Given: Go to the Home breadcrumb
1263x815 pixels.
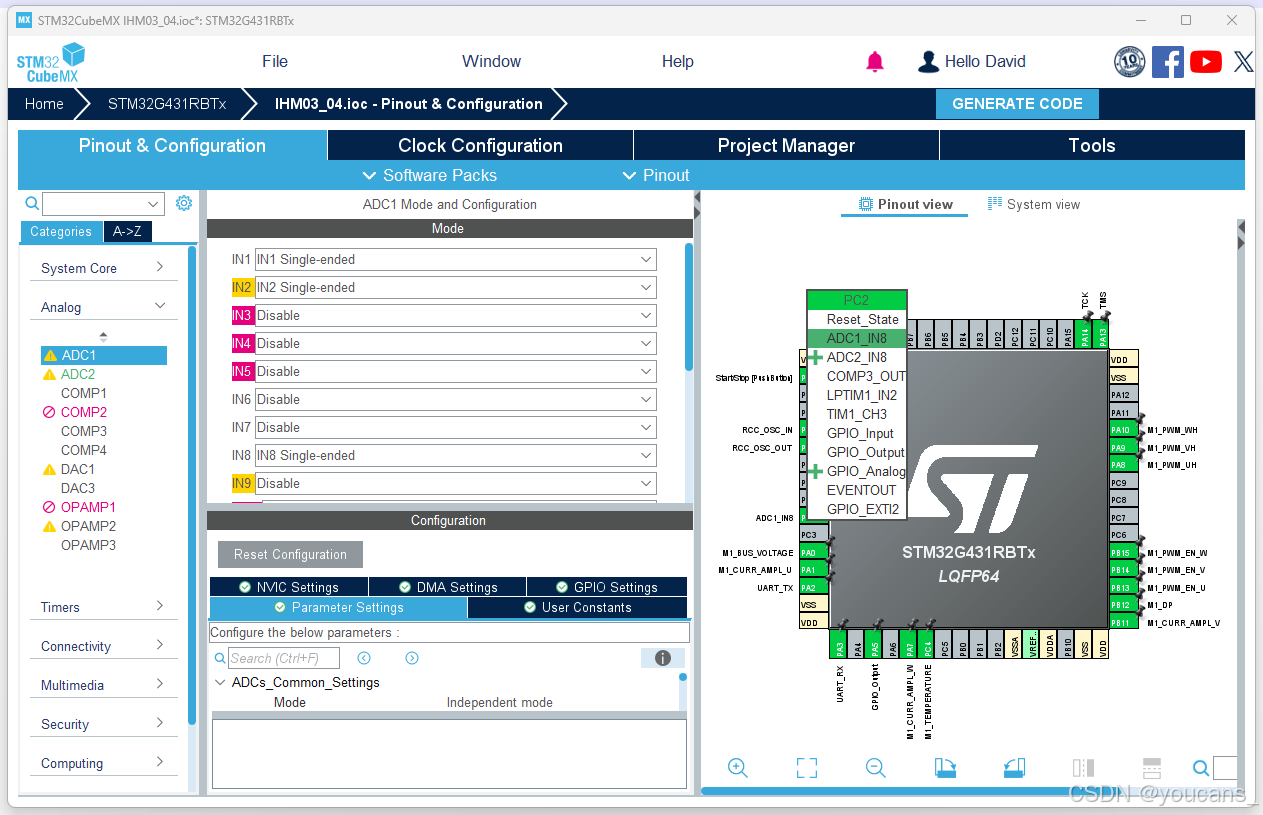Looking at the screenshot, I should click(x=44, y=104).
